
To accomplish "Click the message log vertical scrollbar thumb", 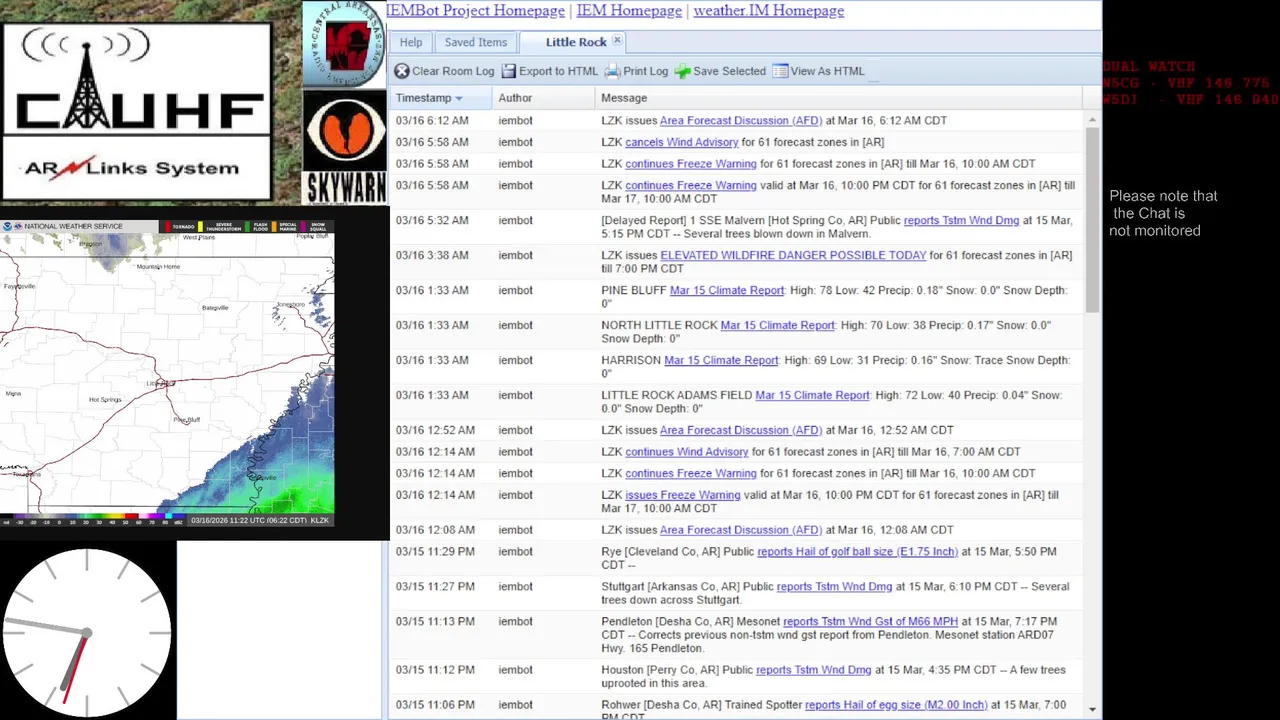I will [1092, 220].
